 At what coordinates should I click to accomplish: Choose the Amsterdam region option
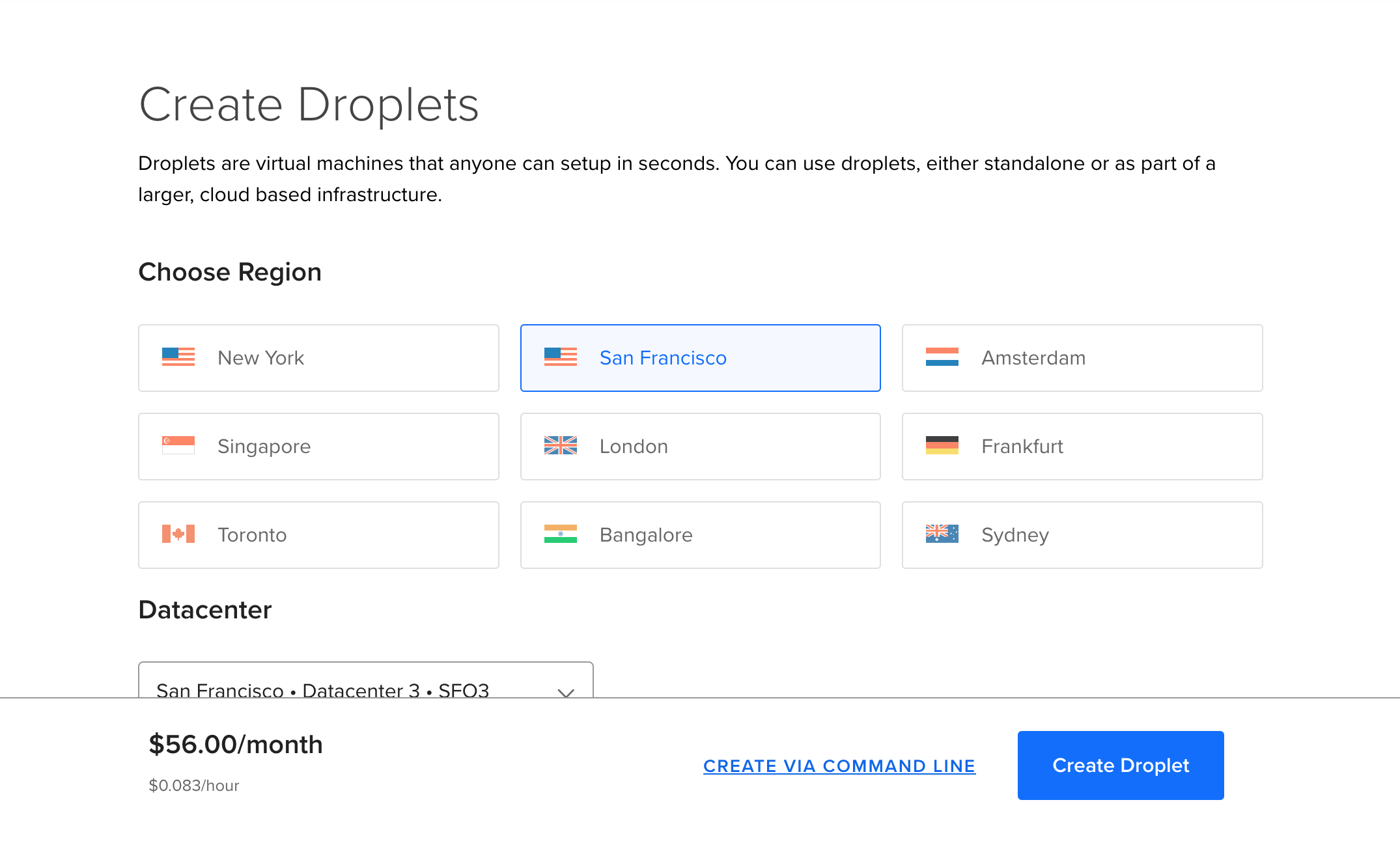(x=1082, y=358)
